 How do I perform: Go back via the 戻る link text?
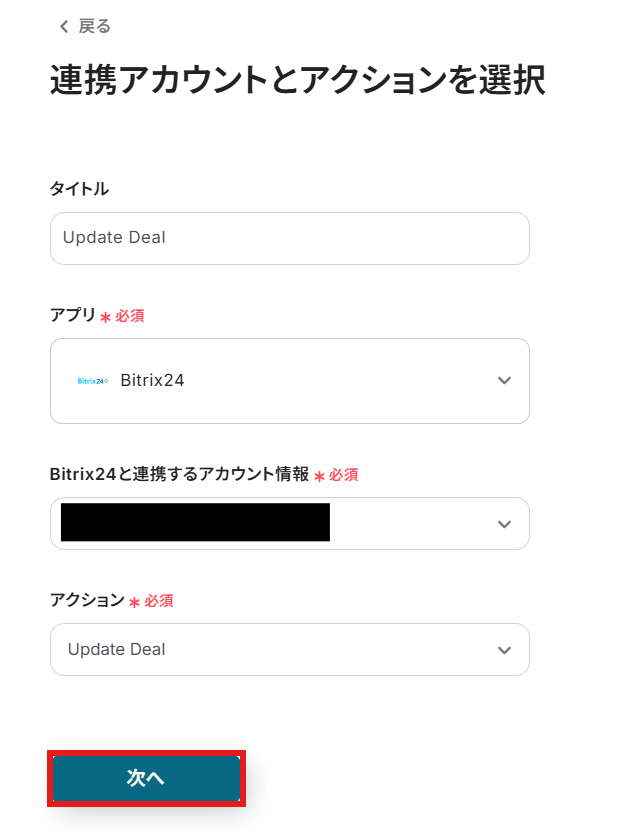[x=95, y=27]
